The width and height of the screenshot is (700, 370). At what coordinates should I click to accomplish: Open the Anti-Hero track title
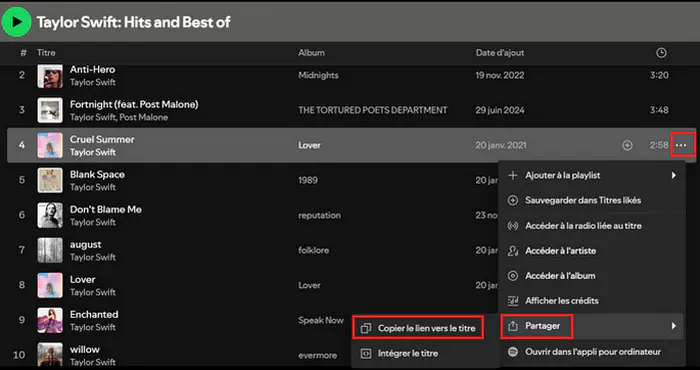pos(92,70)
